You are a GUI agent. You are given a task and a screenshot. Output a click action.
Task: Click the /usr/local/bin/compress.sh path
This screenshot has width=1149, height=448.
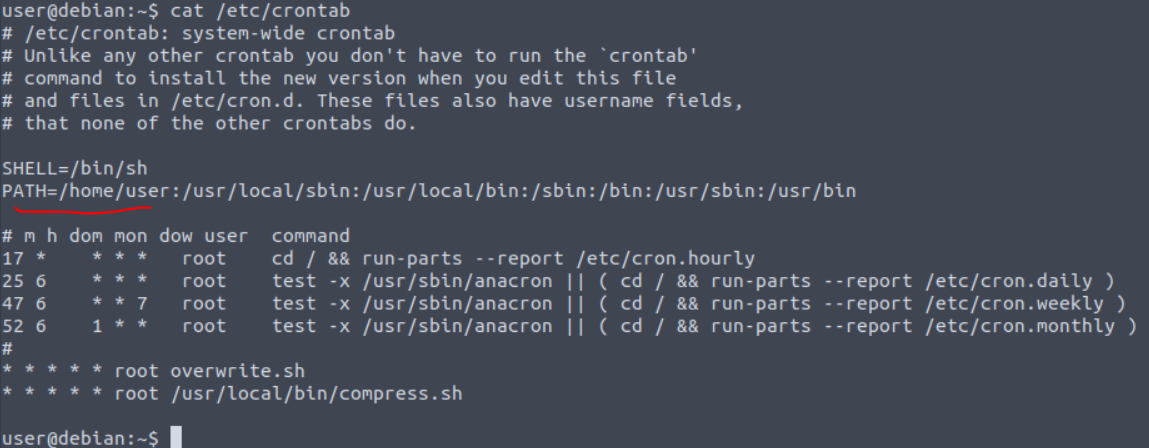point(316,394)
